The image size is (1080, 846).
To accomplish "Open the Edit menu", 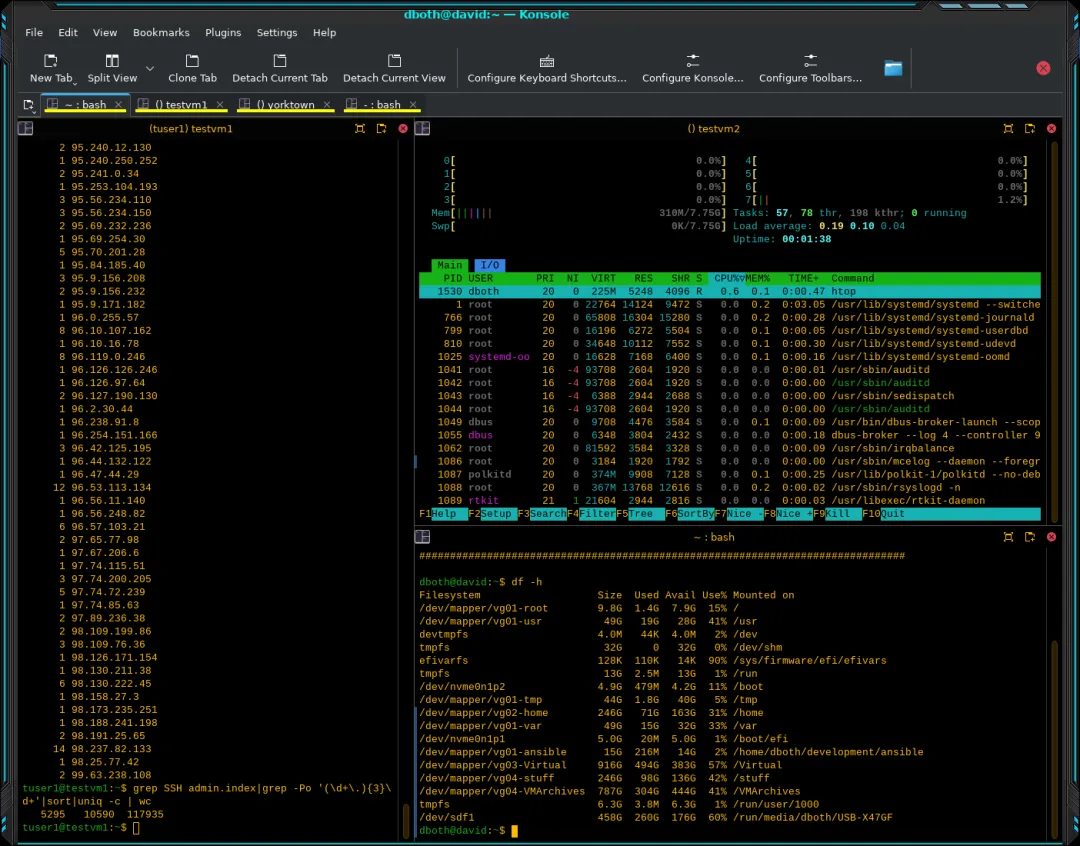I will (x=68, y=32).
